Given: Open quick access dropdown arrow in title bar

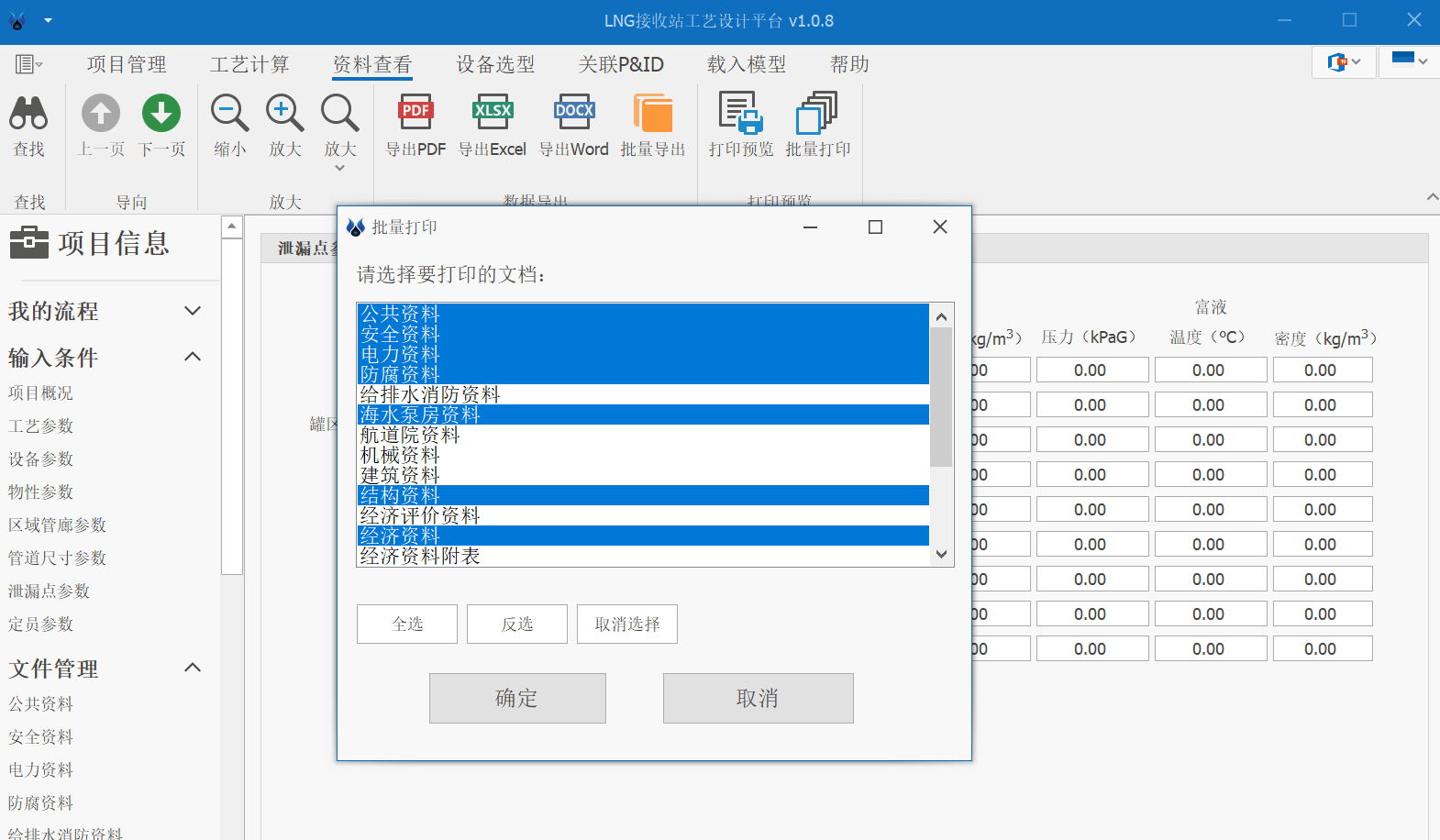Looking at the screenshot, I should 48,20.
